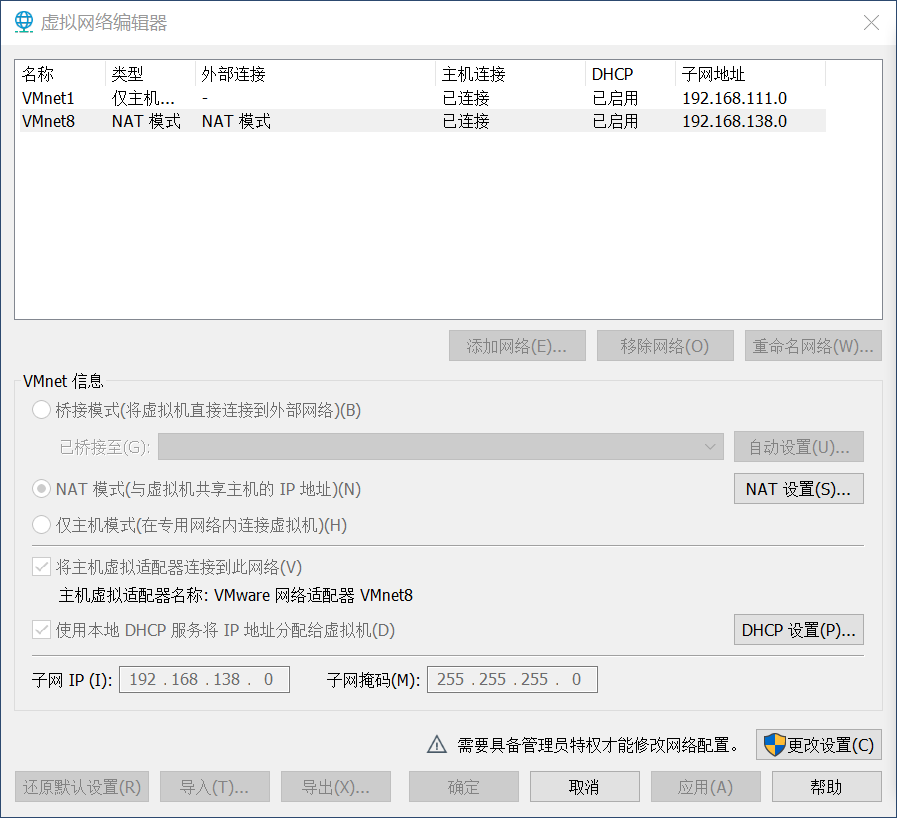The image size is (897, 818).
Task: Select the VMnet8 row
Action: coord(423,121)
